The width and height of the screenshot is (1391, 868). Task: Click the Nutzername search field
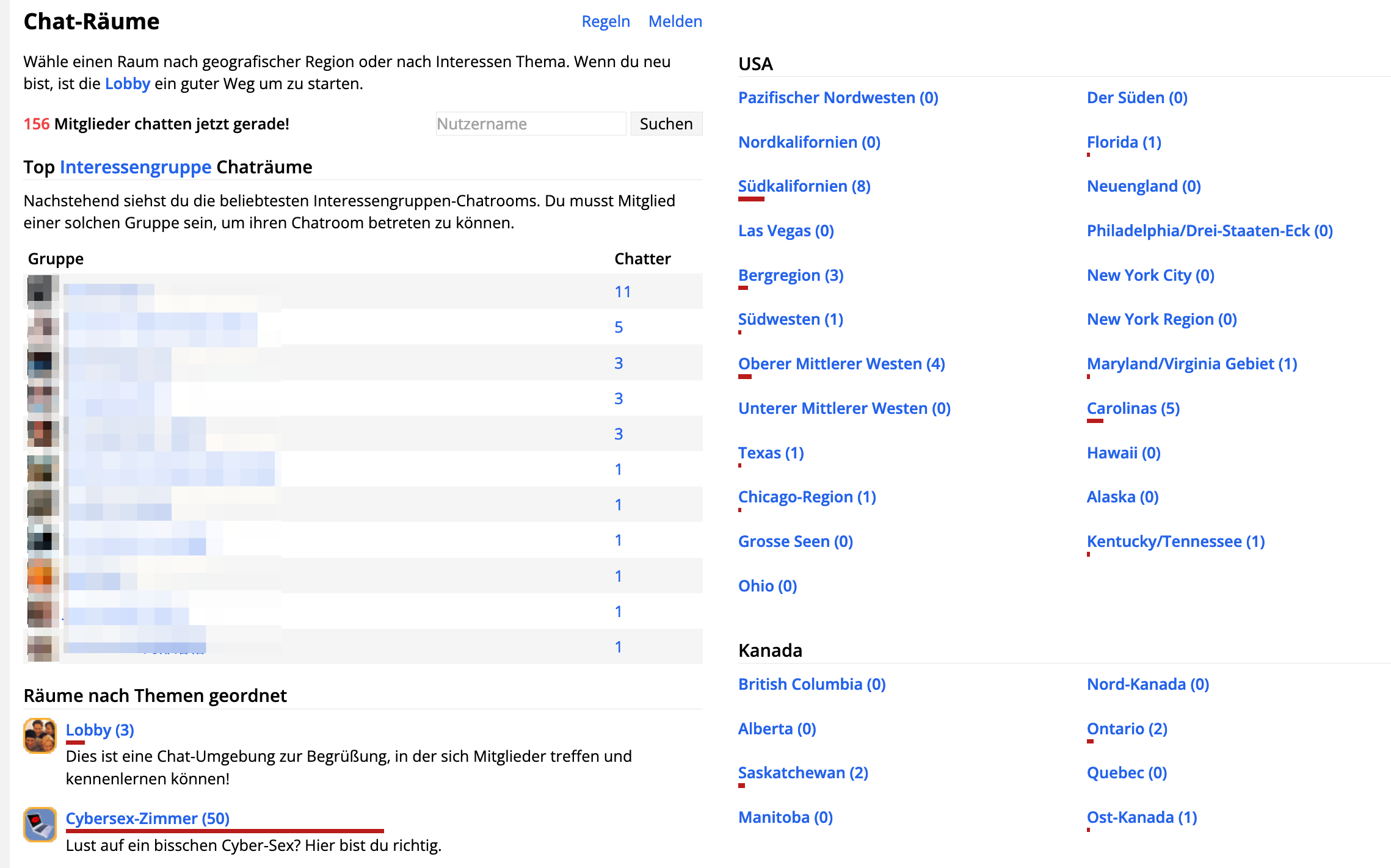pyautogui.click(x=530, y=124)
